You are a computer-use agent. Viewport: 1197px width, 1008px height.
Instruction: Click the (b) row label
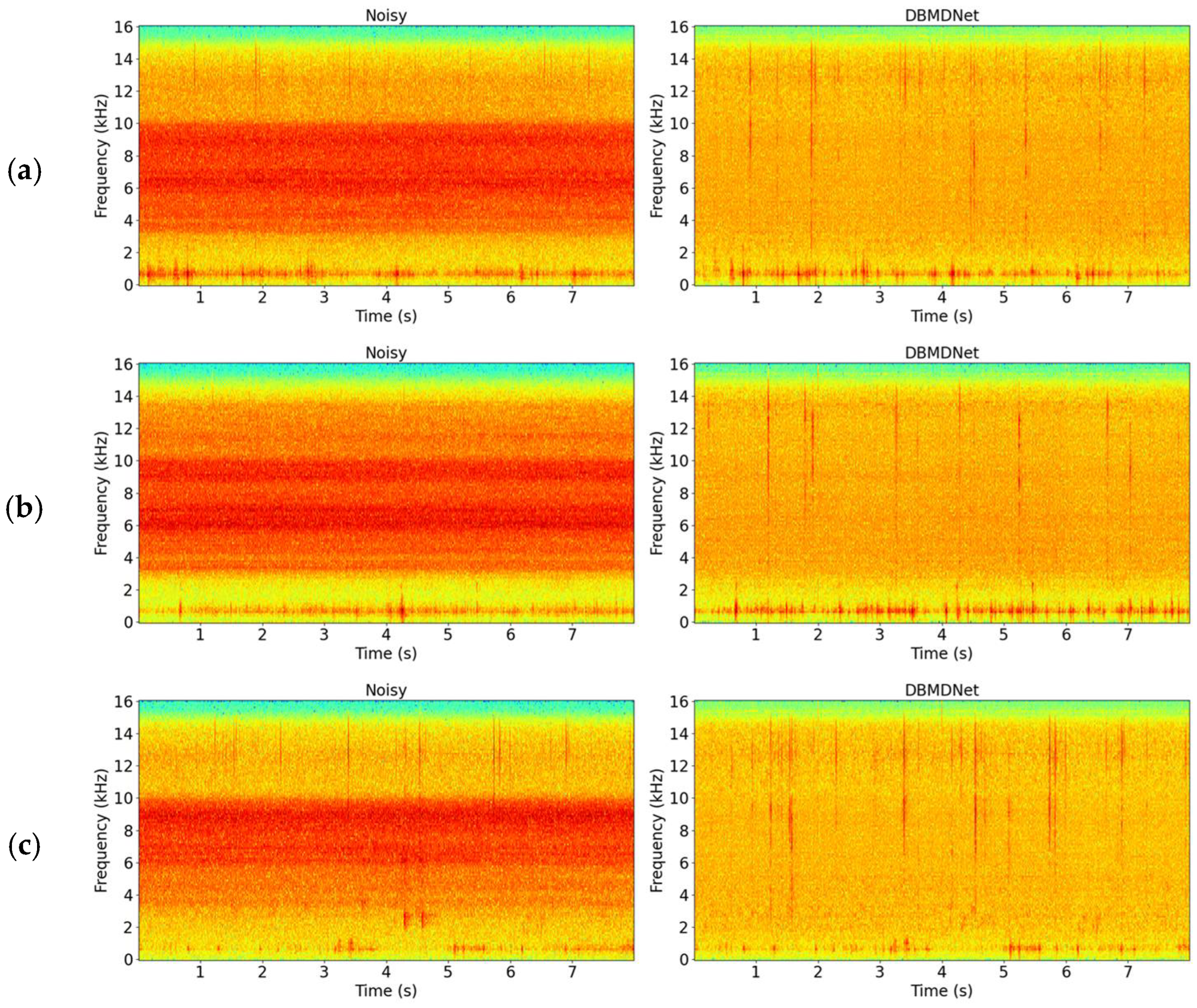[25, 508]
